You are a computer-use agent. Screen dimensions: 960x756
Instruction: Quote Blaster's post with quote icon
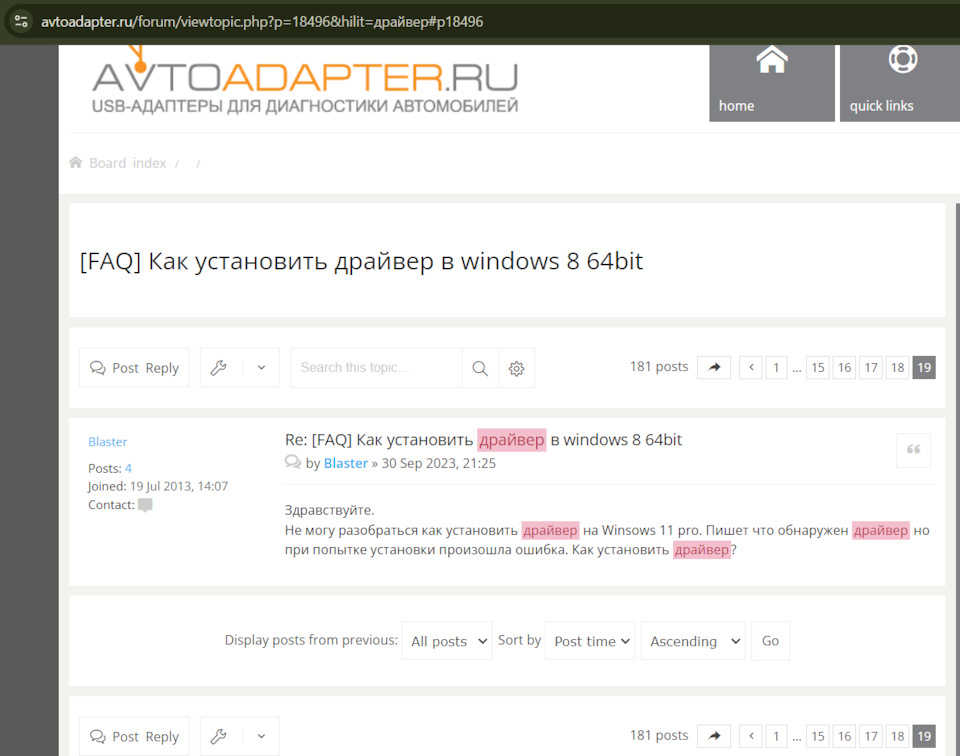tap(913, 450)
